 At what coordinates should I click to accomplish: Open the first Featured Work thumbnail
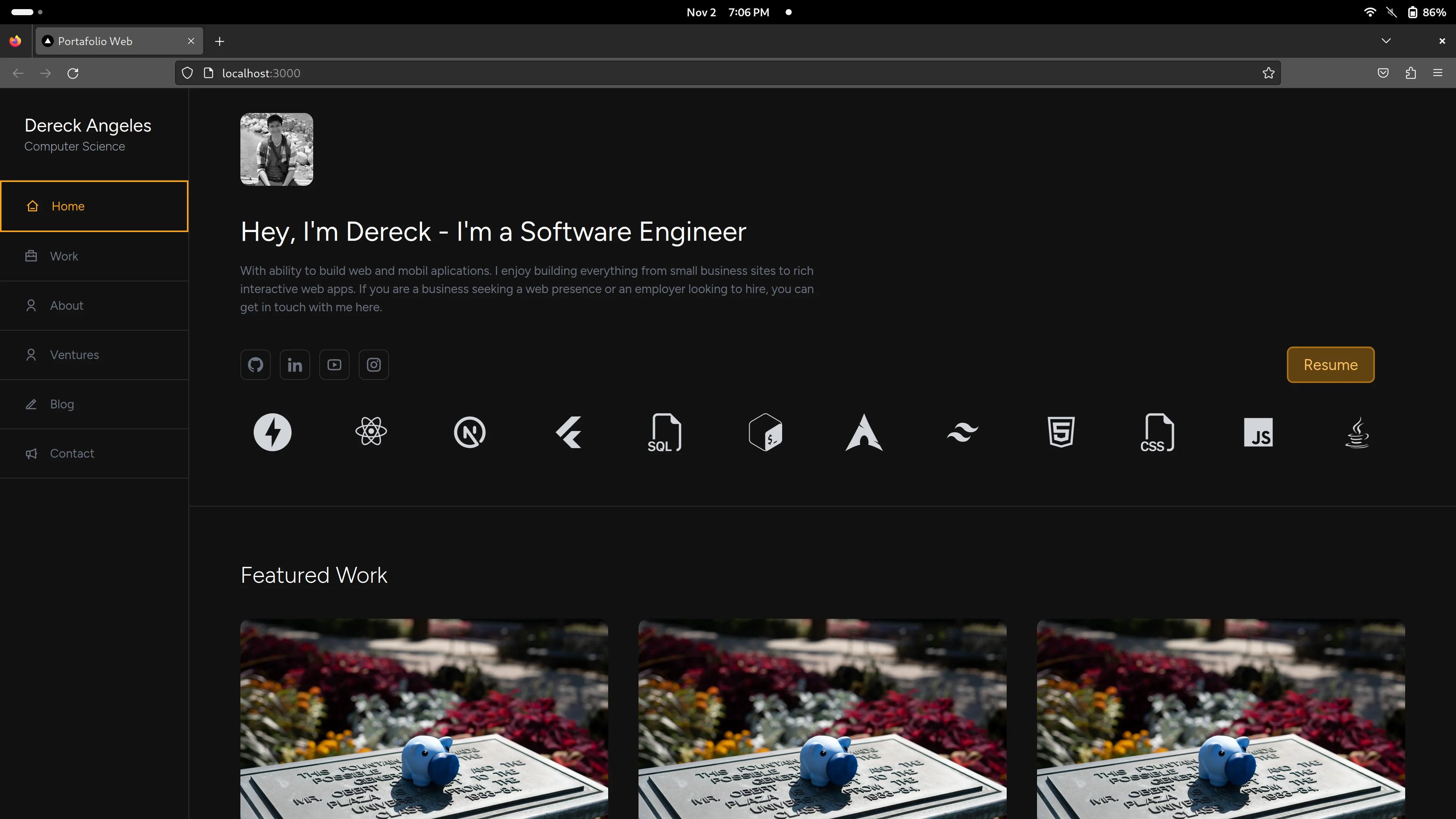pyautogui.click(x=424, y=718)
